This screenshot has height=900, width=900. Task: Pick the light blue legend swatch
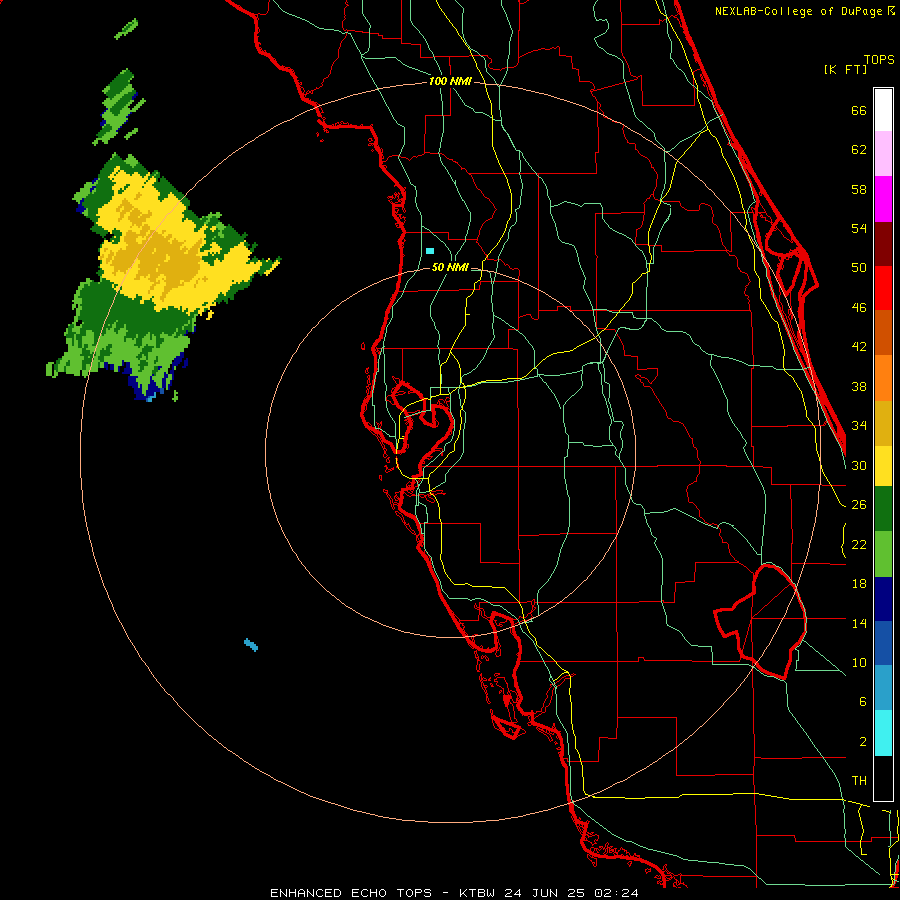tap(883, 688)
